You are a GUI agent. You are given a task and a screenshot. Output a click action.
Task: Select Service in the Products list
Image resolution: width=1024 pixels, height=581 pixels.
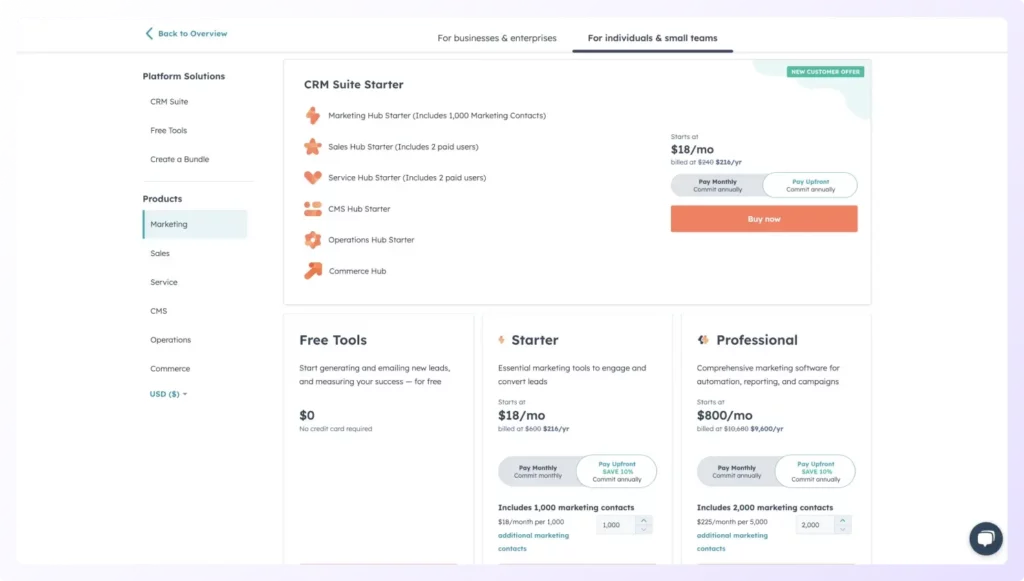click(164, 282)
